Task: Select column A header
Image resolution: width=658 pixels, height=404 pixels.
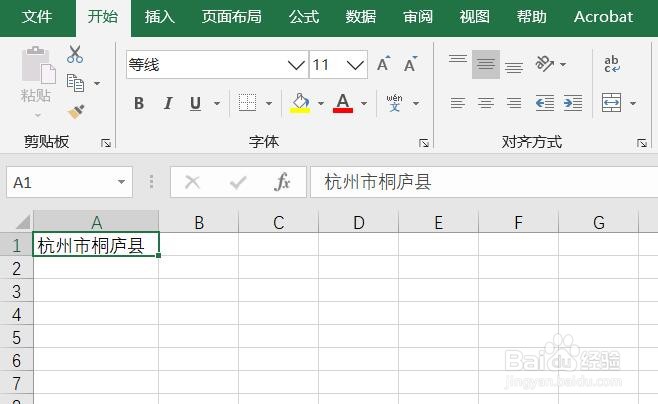Action: click(x=96, y=222)
